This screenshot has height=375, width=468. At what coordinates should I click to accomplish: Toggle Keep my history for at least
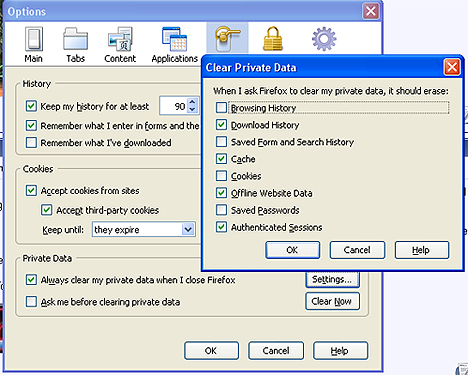click(31, 106)
